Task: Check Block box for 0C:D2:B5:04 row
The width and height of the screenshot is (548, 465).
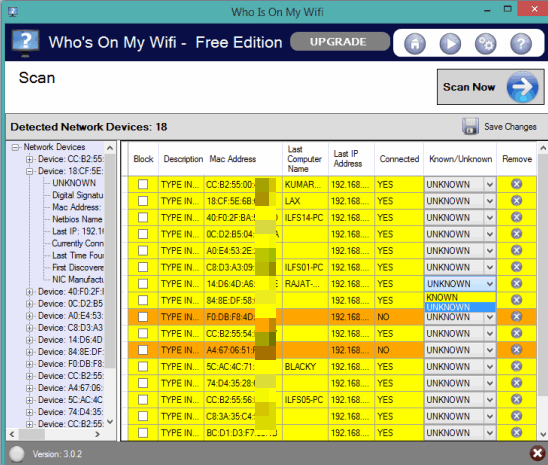Action: [x=143, y=234]
